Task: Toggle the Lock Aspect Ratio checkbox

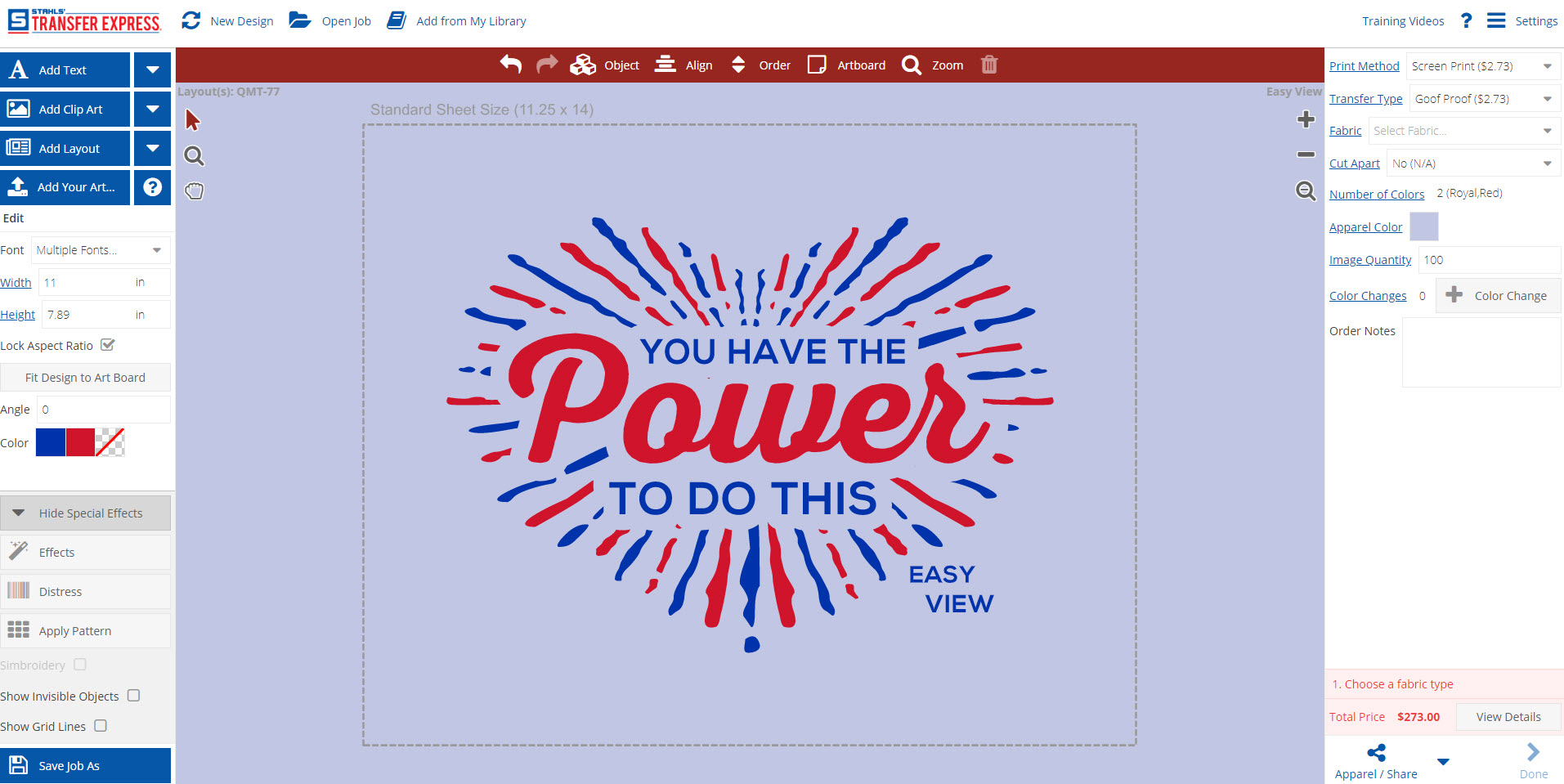Action: 108,344
